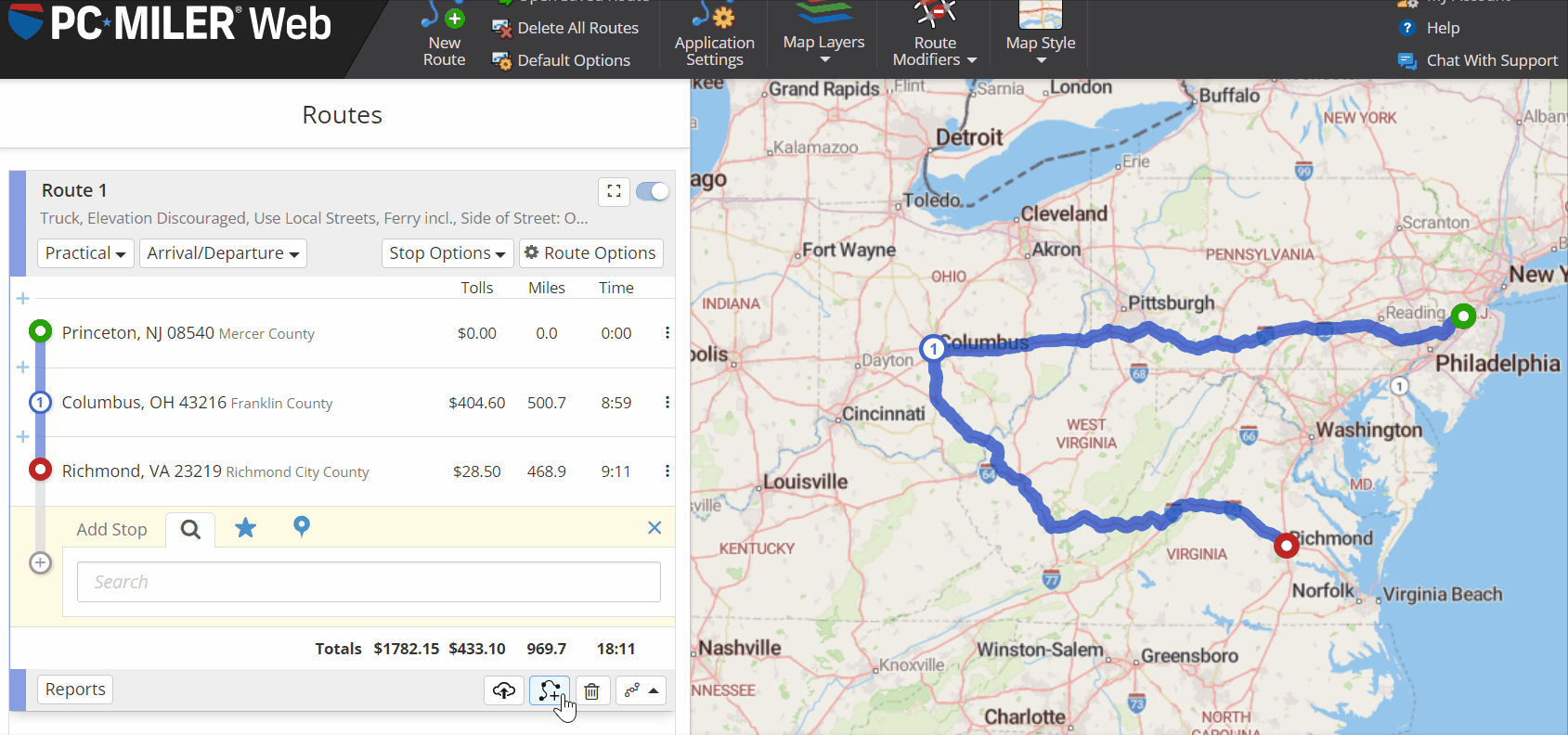Click the add stops route button
Screen dimensions: 1568x735
550,690
